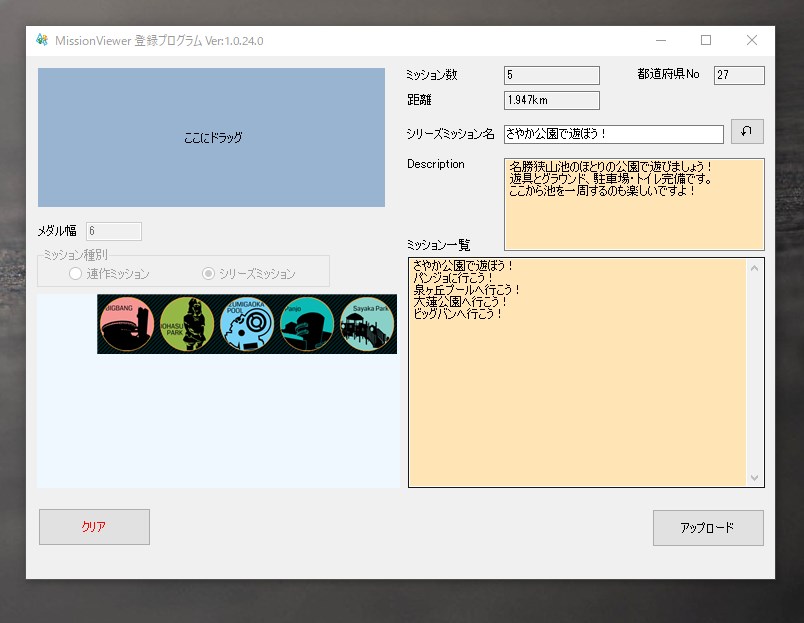Click the 都道府県No field
The height and width of the screenshot is (623, 804).
tap(739, 75)
